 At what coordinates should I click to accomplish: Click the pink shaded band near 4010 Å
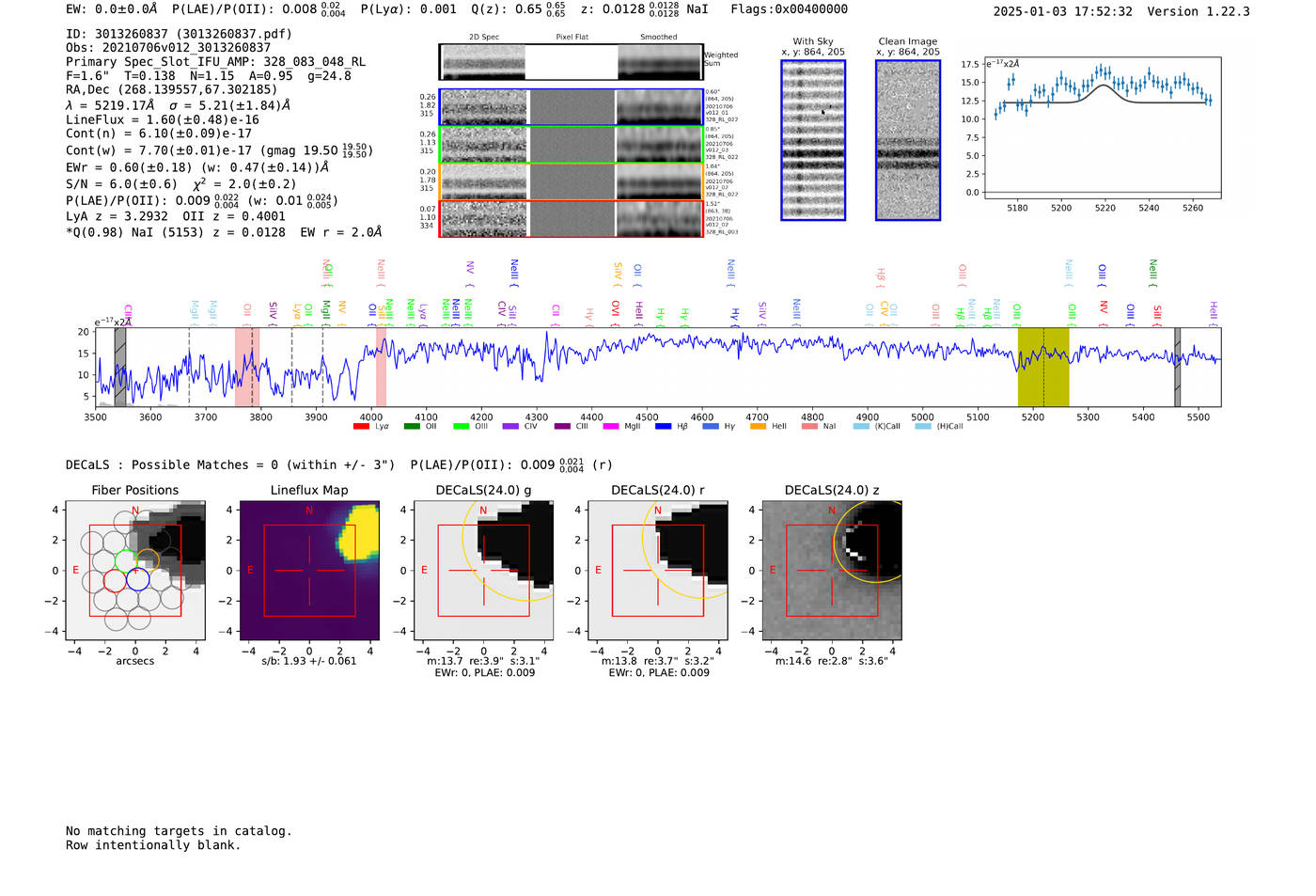coord(382,367)
